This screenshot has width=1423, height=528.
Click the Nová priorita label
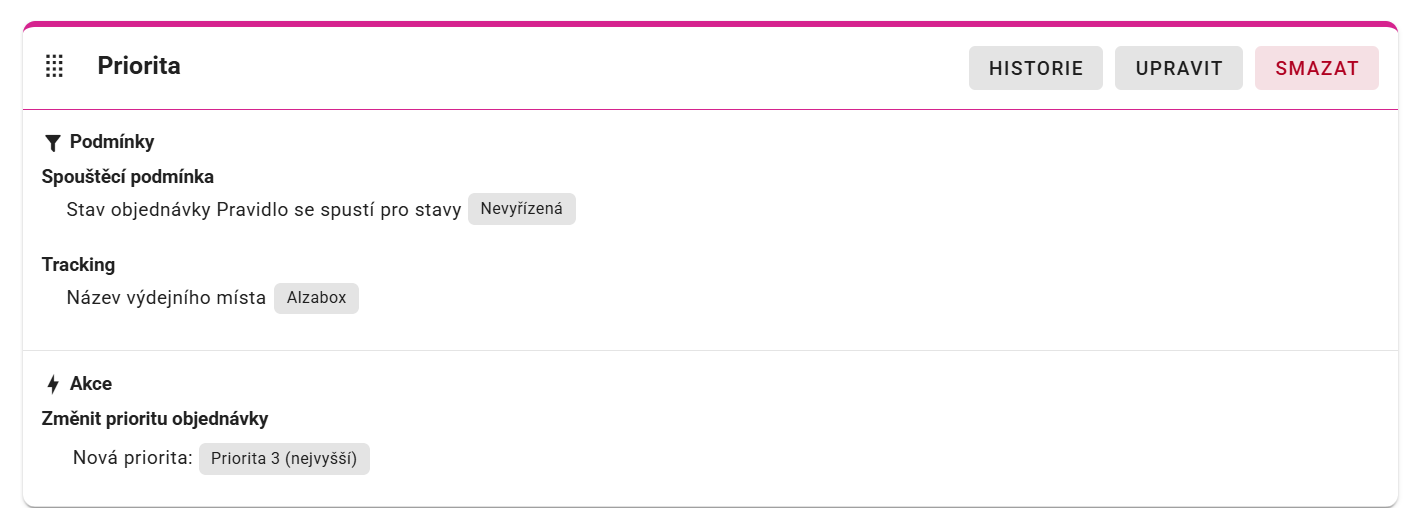[x=132, y=459]
